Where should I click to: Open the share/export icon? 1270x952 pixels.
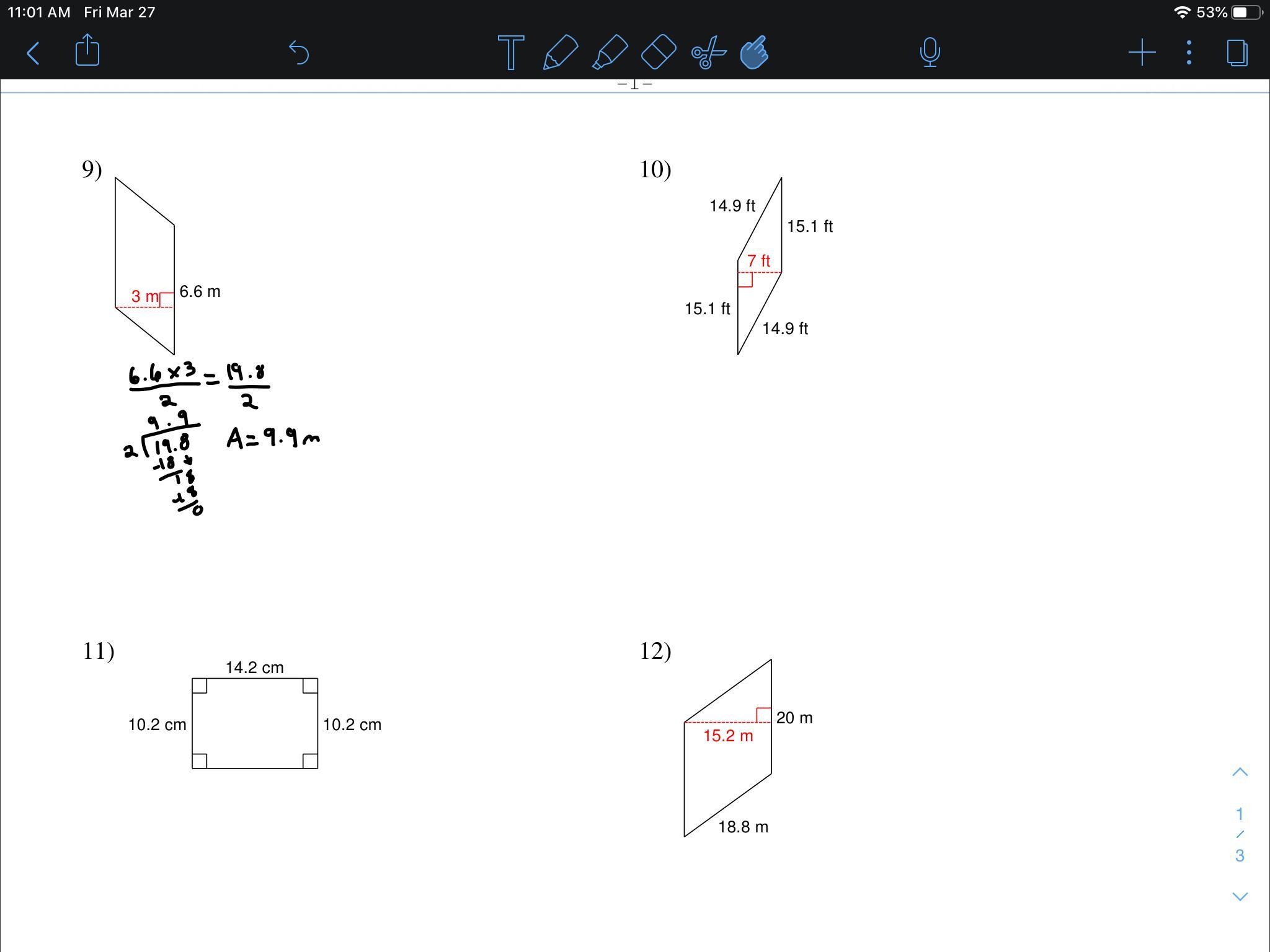click(87, 50)
